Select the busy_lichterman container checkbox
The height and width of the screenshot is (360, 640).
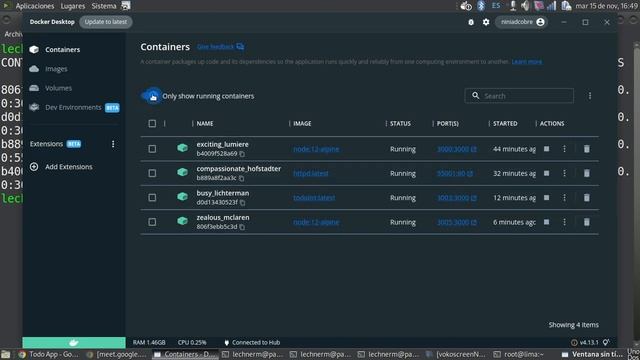[152, 198]
